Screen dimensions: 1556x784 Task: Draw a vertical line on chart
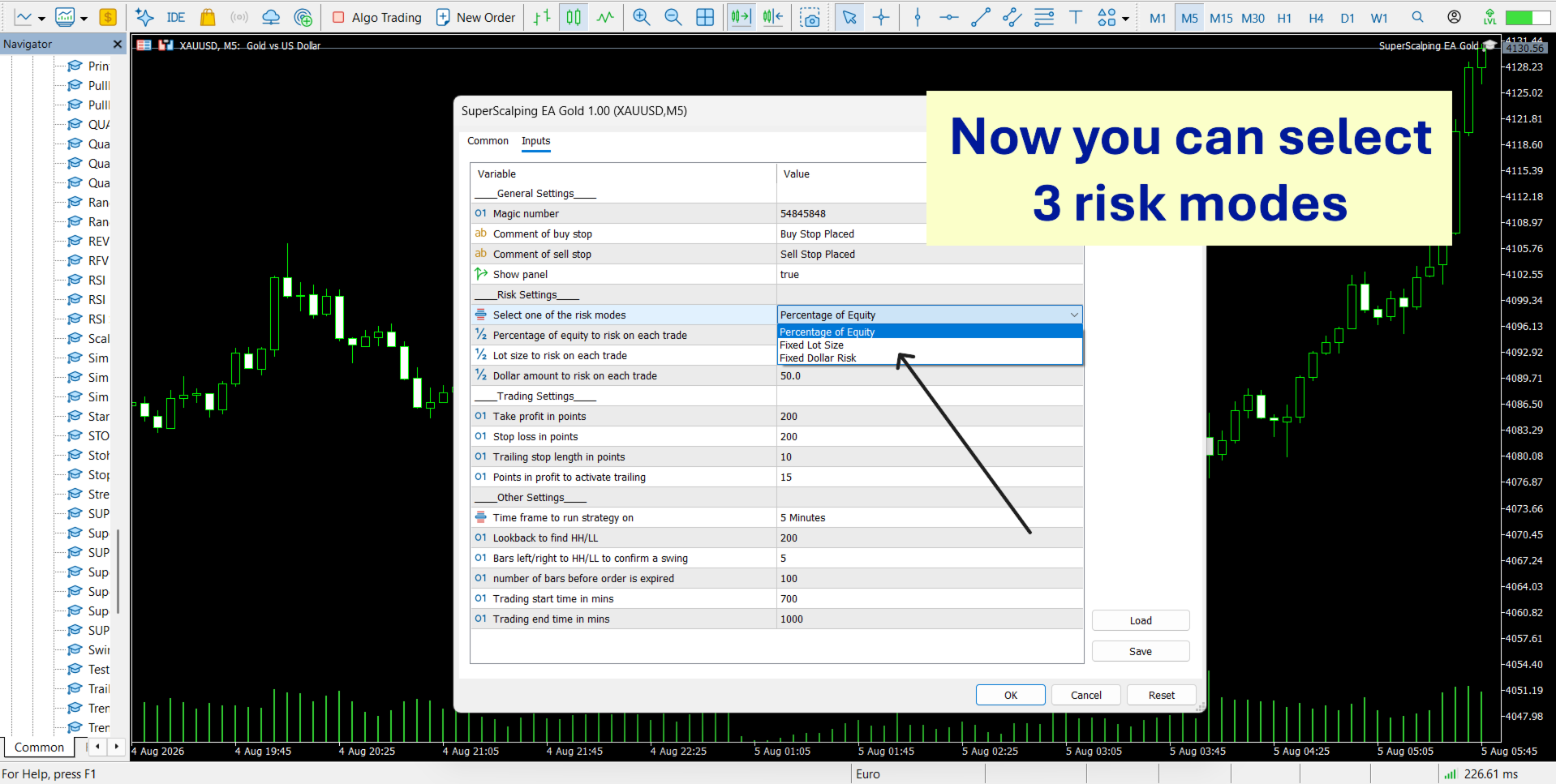coord(918,17)
